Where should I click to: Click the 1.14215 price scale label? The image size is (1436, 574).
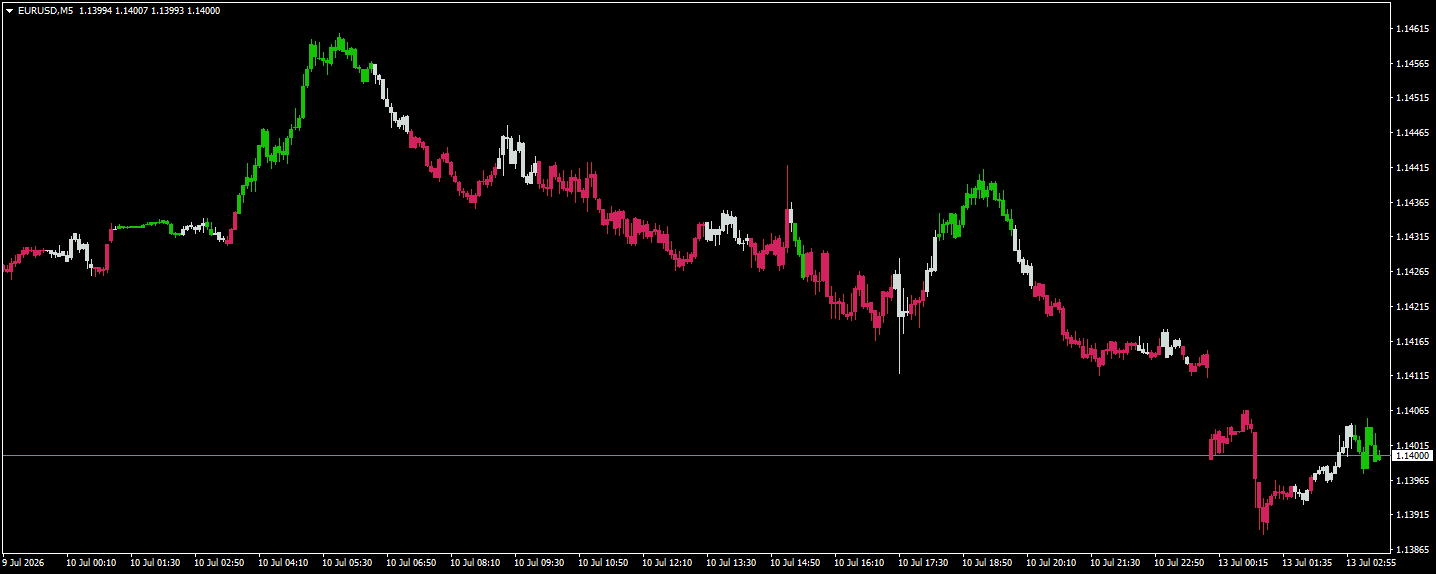tap(1410, 307)
